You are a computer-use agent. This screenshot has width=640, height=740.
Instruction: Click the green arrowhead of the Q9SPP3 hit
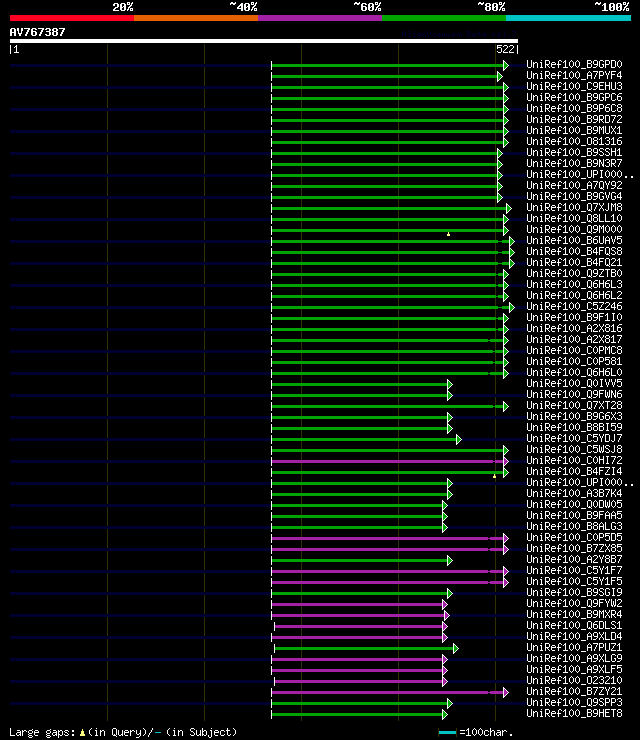click(x=450, y=703)
